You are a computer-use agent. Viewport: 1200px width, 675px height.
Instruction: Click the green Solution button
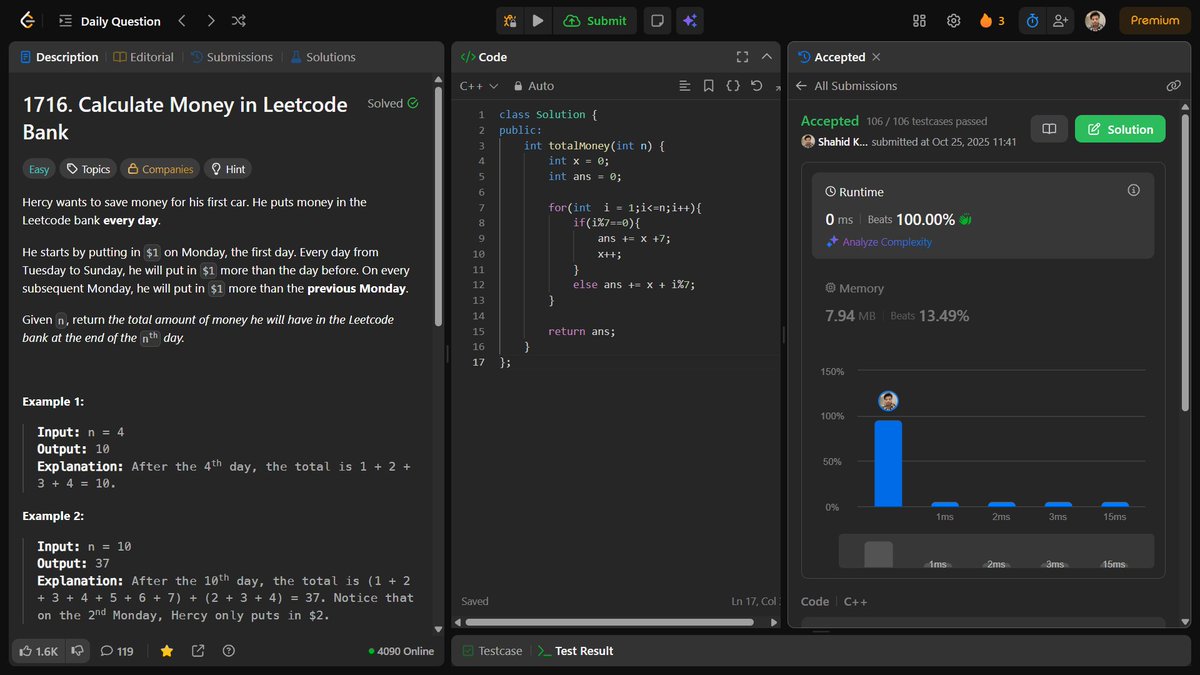coord(1120,129)
